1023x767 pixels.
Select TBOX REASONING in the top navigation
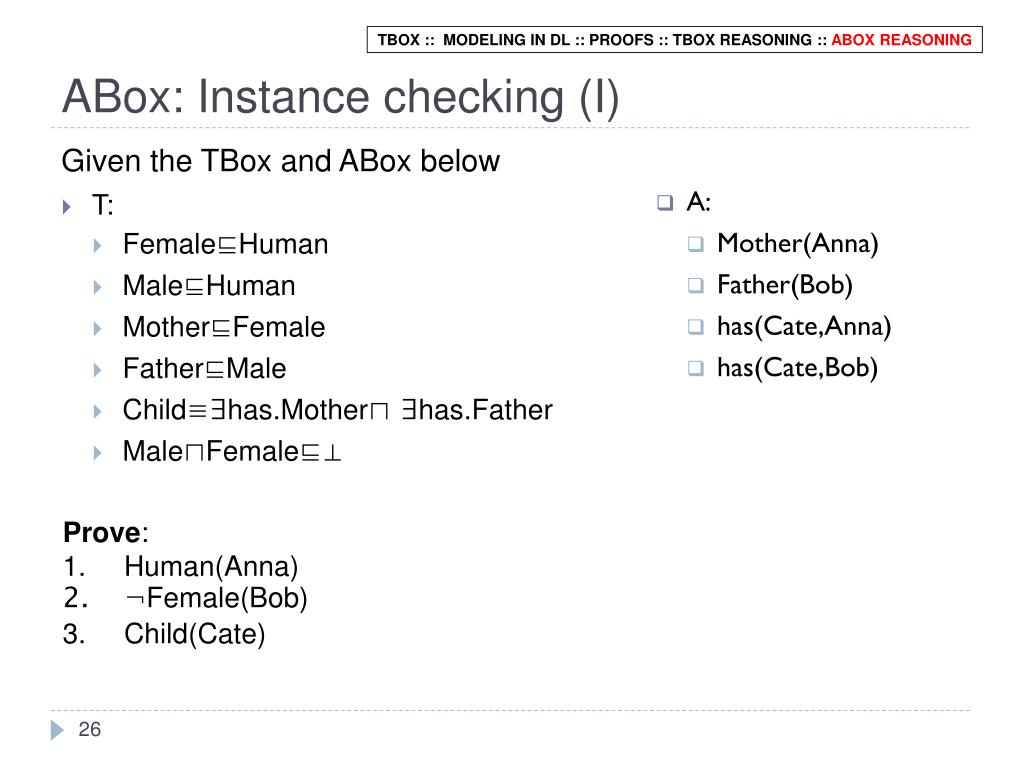click(x=742, y=40)
